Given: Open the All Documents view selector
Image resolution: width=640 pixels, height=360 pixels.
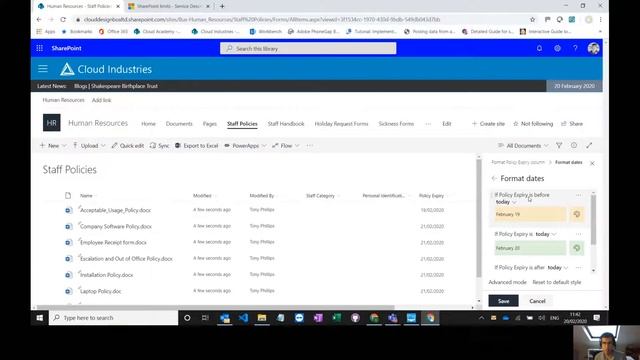Looking at the screenshot, I should [523, 146].
